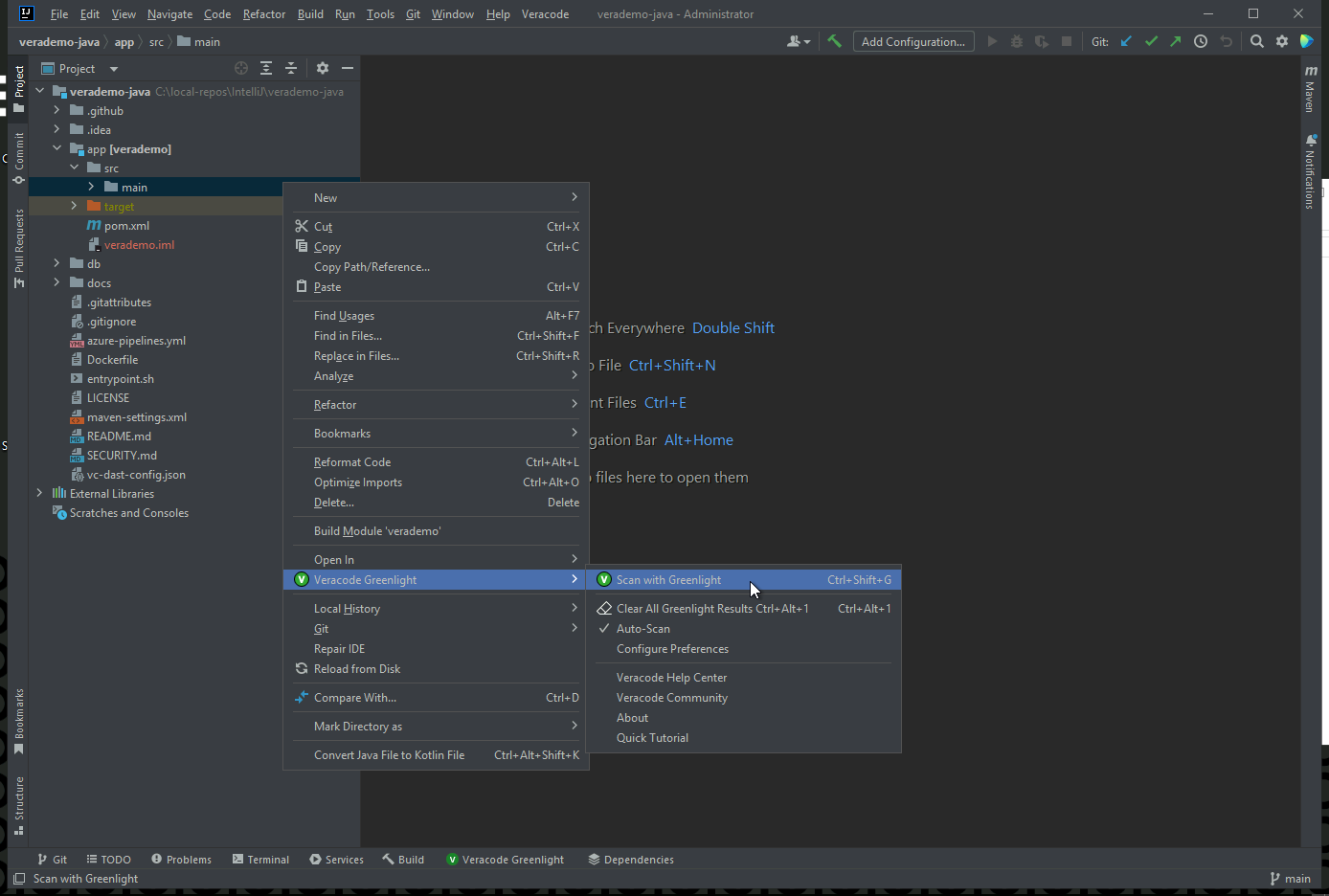The width and height of the screenshot is (1329, 896).
Task: Click Git Commit checkmark icon
Action: tap(1151, 41)
